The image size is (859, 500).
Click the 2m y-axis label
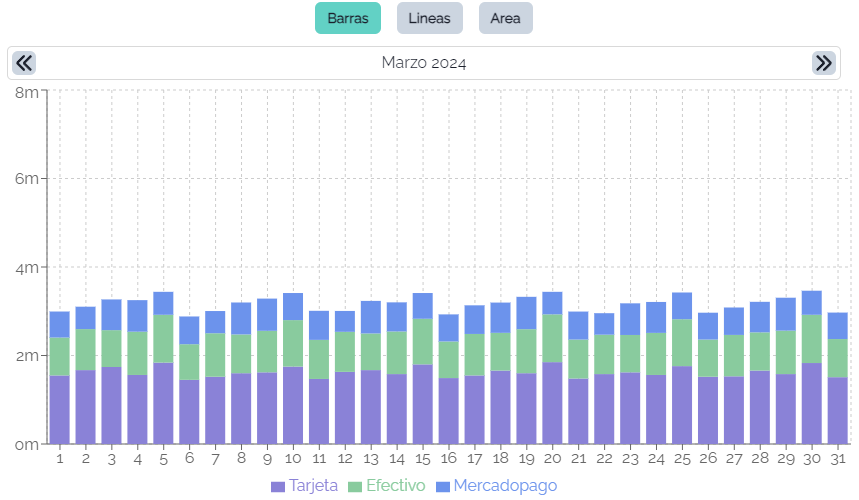coord(27,356)
